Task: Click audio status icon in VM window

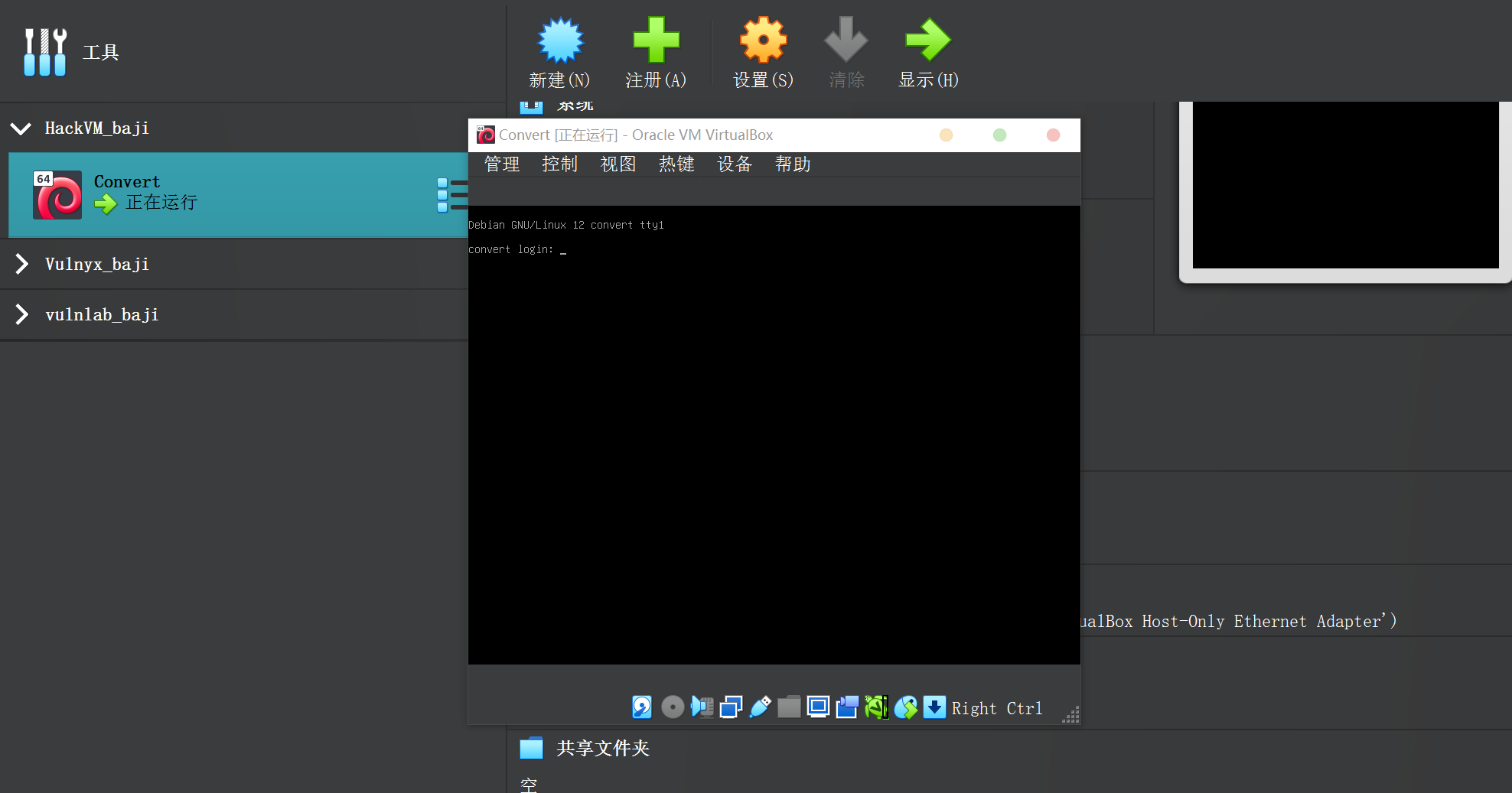Action: [x=702, y=707]
